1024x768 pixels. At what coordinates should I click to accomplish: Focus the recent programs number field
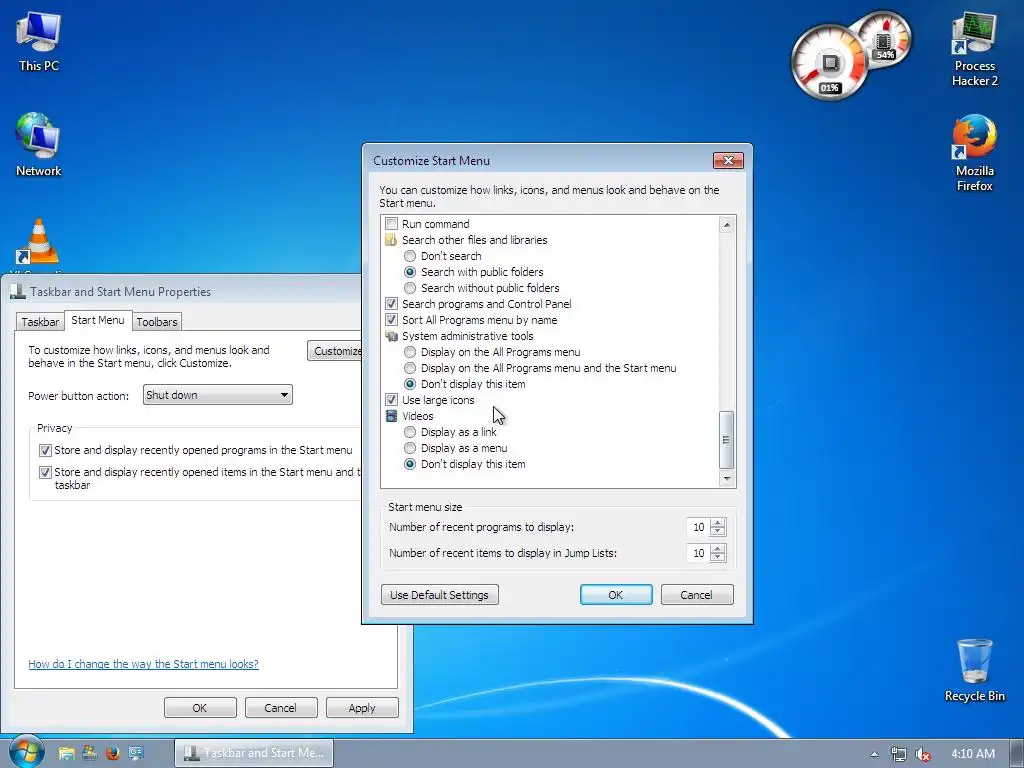pos(698,527)
